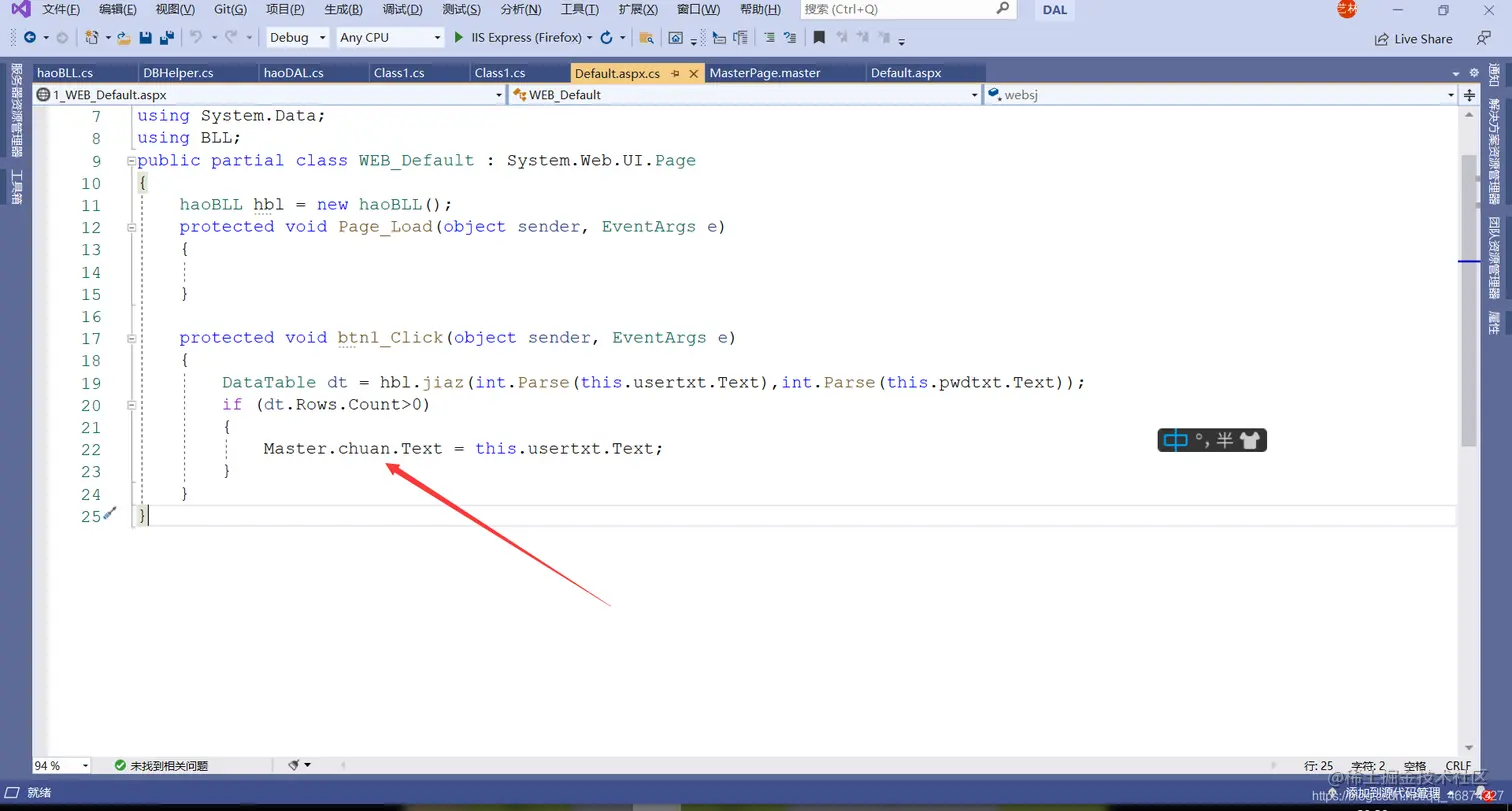This screenshot has width=1512, height=811.
Task: Collapse the if block at line 20
Action: (x=131, y=405)
